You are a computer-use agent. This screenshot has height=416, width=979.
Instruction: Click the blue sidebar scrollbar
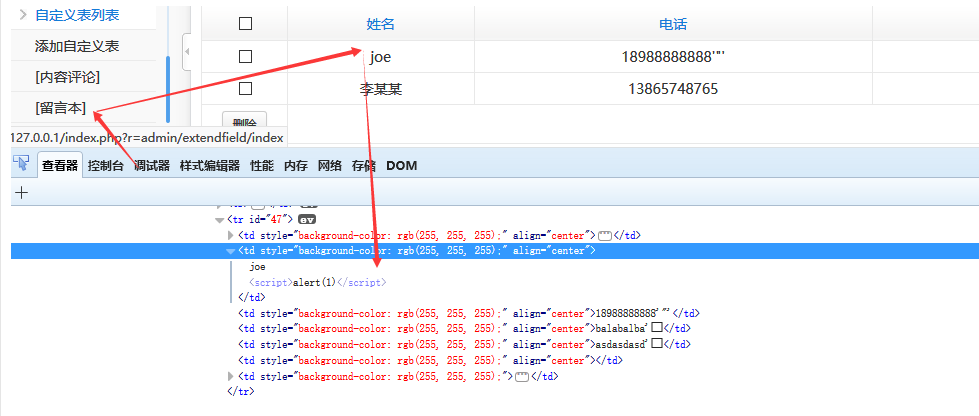167,90
